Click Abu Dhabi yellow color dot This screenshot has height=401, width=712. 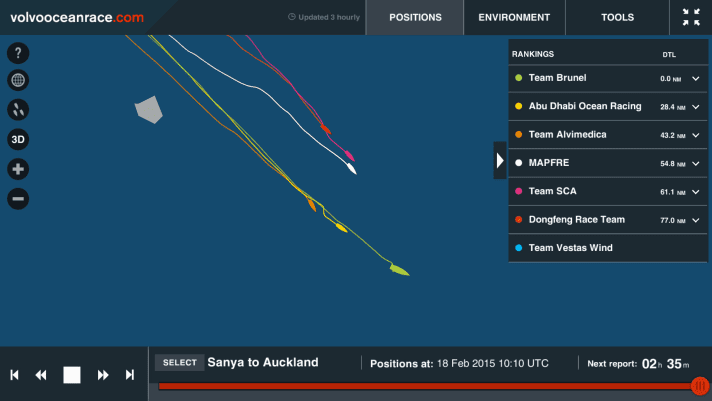point(519,106)
